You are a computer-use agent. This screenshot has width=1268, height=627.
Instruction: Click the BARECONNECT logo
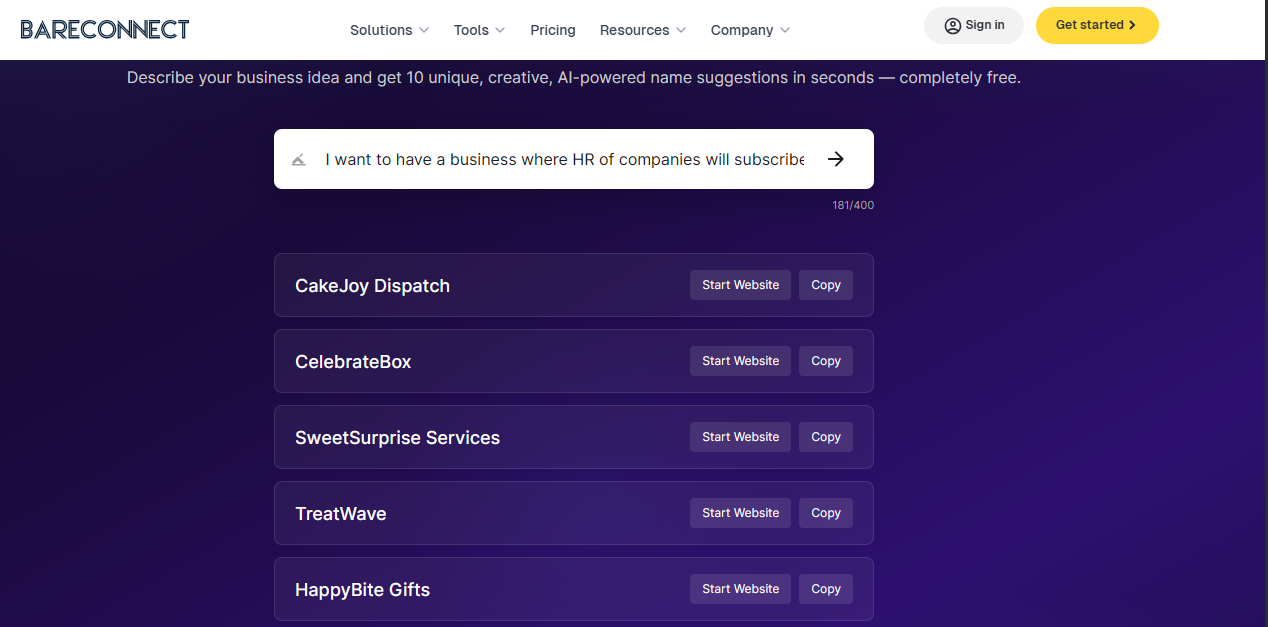[x=104, y=29]
